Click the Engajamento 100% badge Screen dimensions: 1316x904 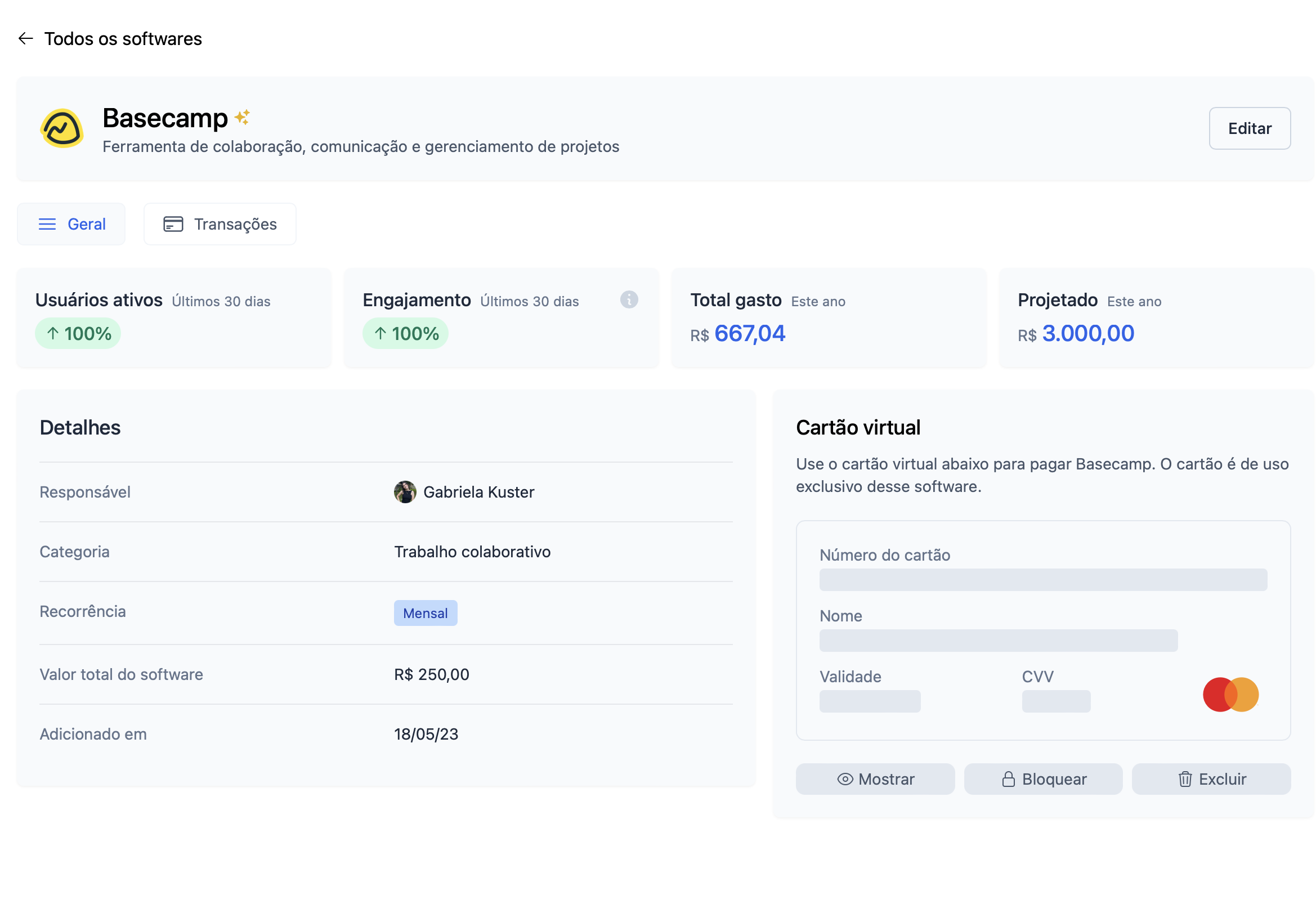pos(405,334)
